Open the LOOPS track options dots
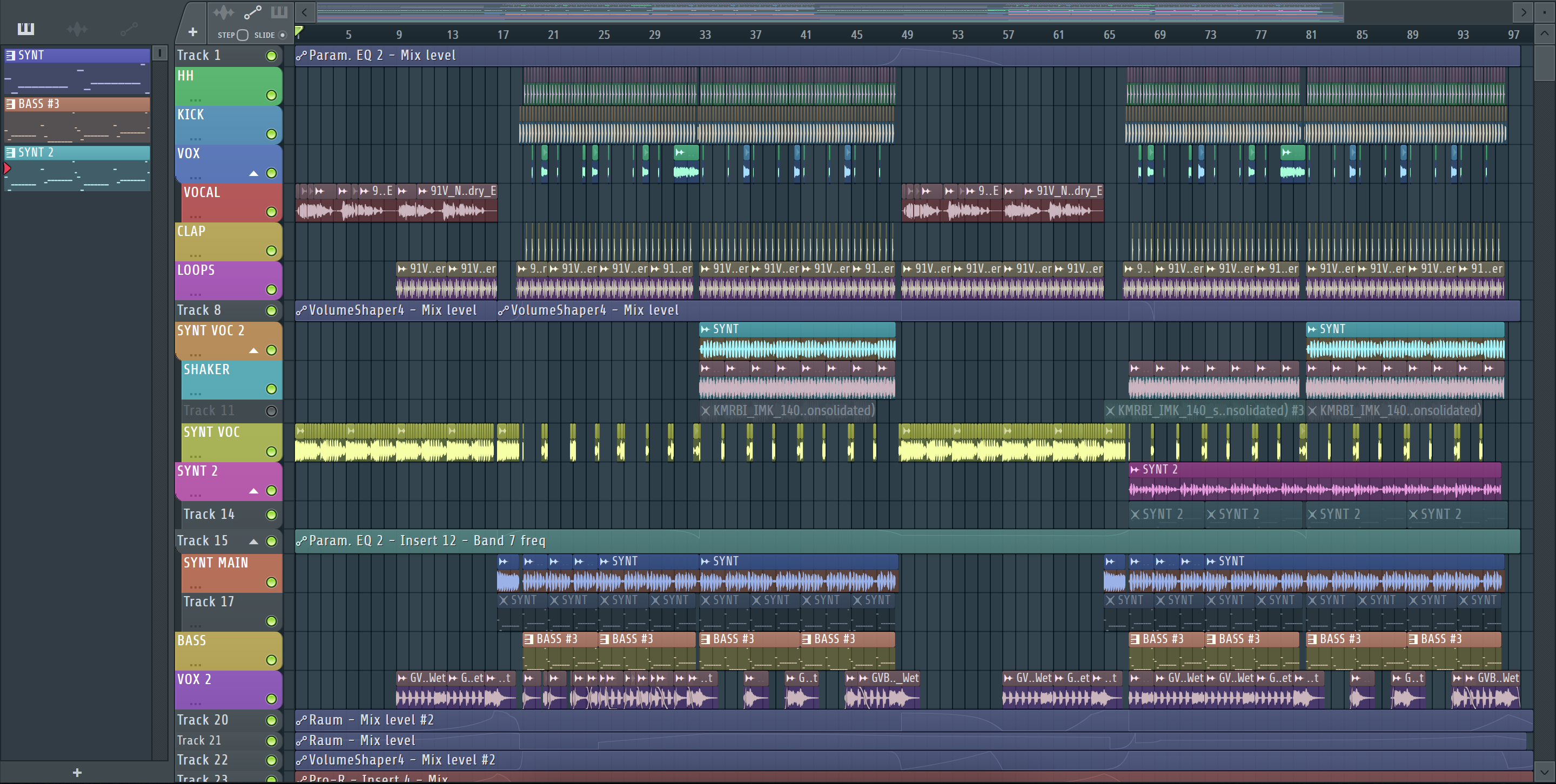 pyautogui.click(x=195, y=294)
